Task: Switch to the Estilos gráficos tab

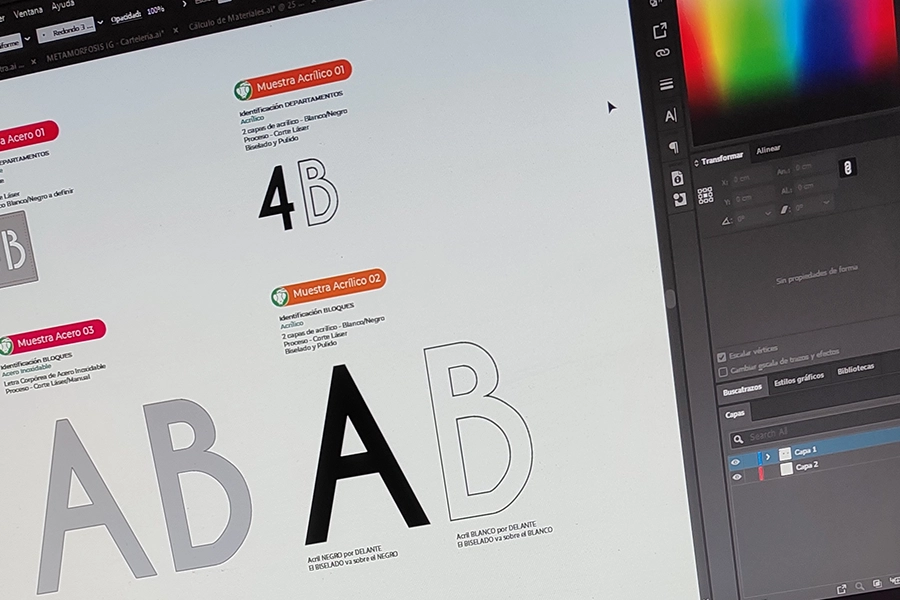Action: pos(798,377)
